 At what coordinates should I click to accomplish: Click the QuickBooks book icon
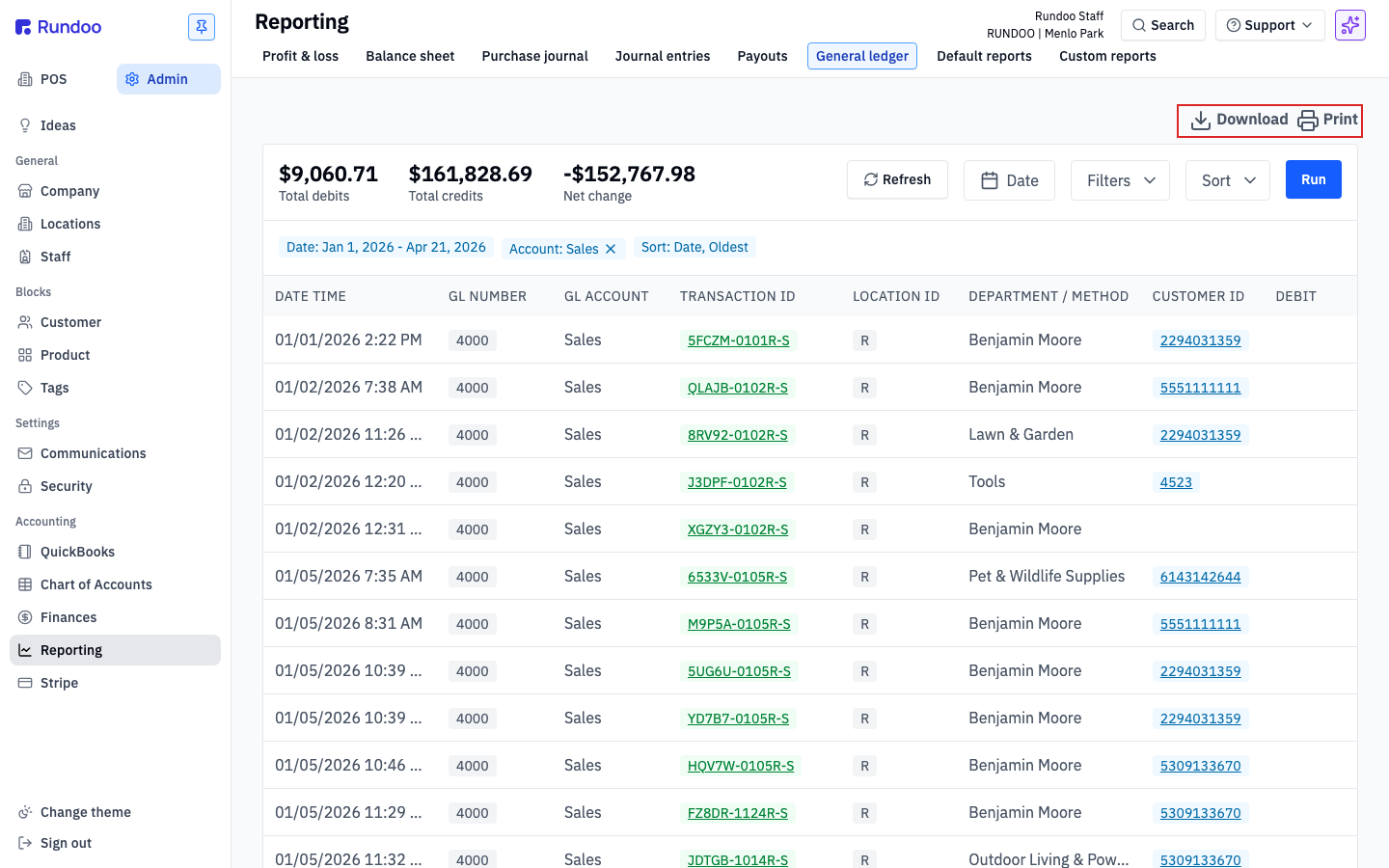pos(25,552)
